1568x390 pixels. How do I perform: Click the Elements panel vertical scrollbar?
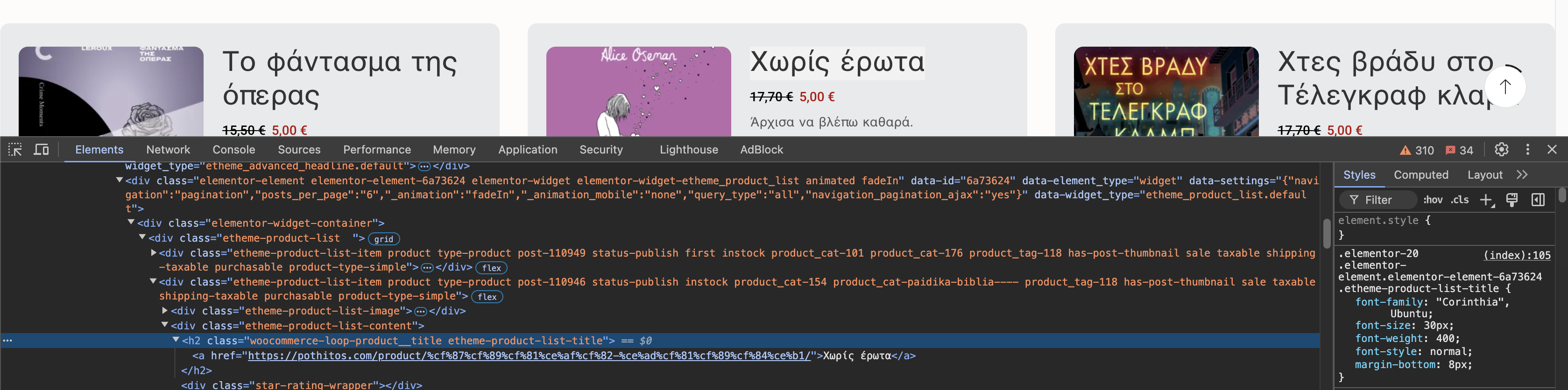tap(1326, 234)
